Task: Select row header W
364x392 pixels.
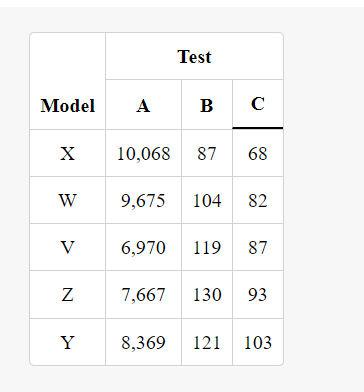Action: 68,200
